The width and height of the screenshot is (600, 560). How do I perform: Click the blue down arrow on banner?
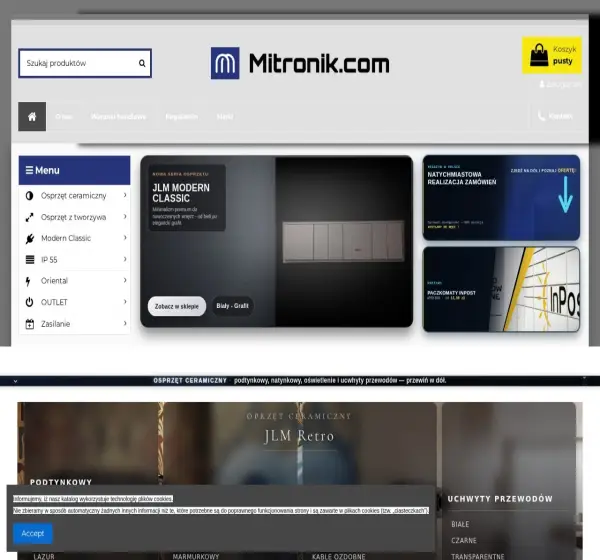pos(565,194)
